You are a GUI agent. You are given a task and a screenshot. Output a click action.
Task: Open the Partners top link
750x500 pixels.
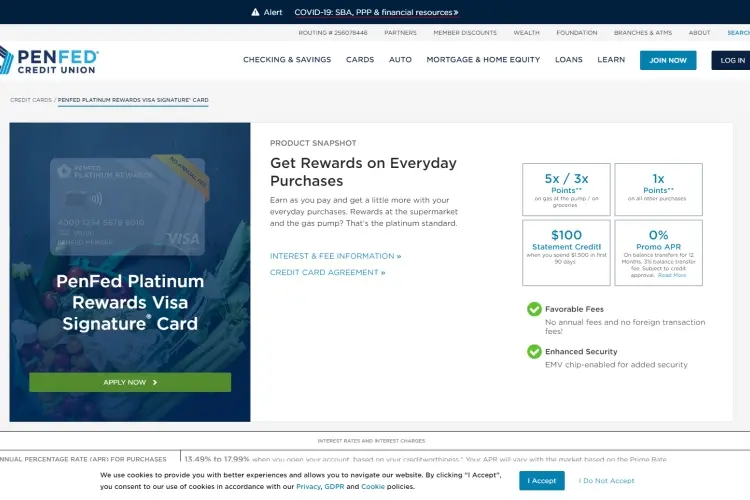pyautogui.click(x=400, y=33)
